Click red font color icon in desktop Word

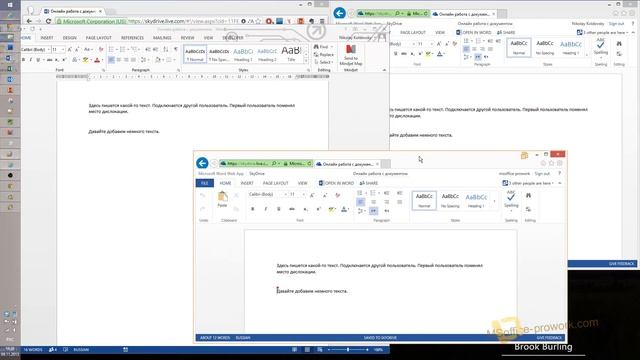(97, 60)
